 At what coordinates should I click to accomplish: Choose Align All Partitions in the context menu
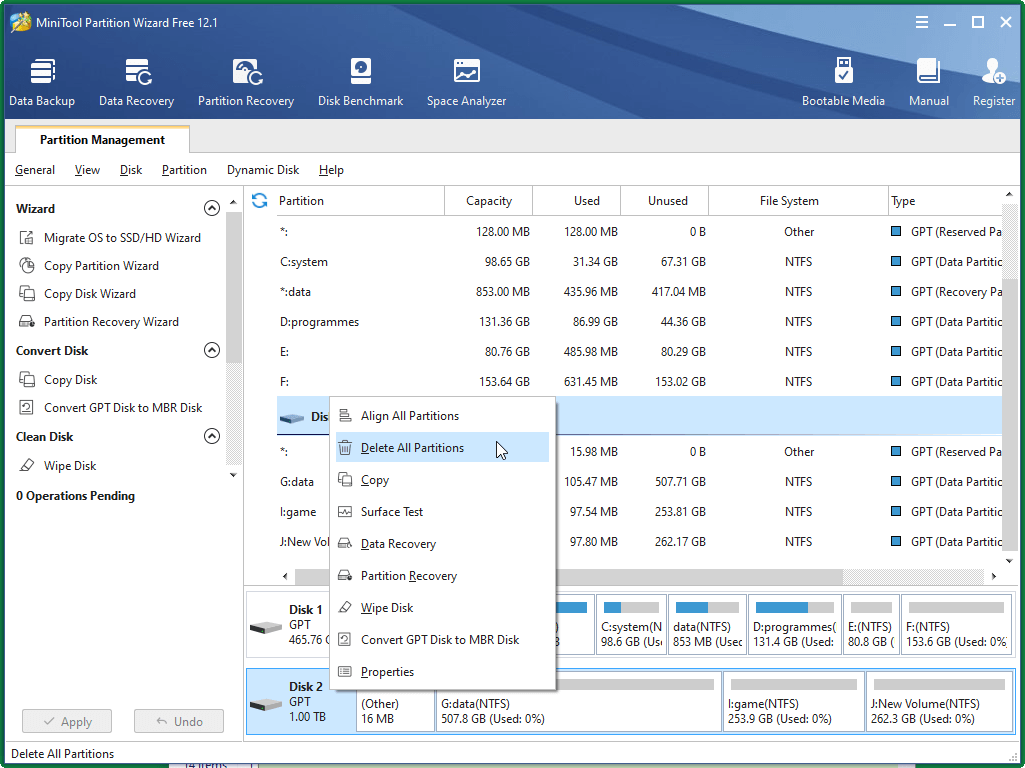(x=443, y=416)
